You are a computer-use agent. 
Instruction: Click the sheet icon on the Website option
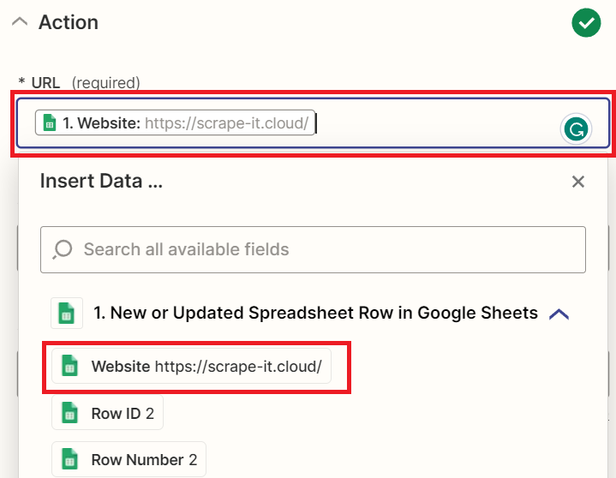(70, 366)
